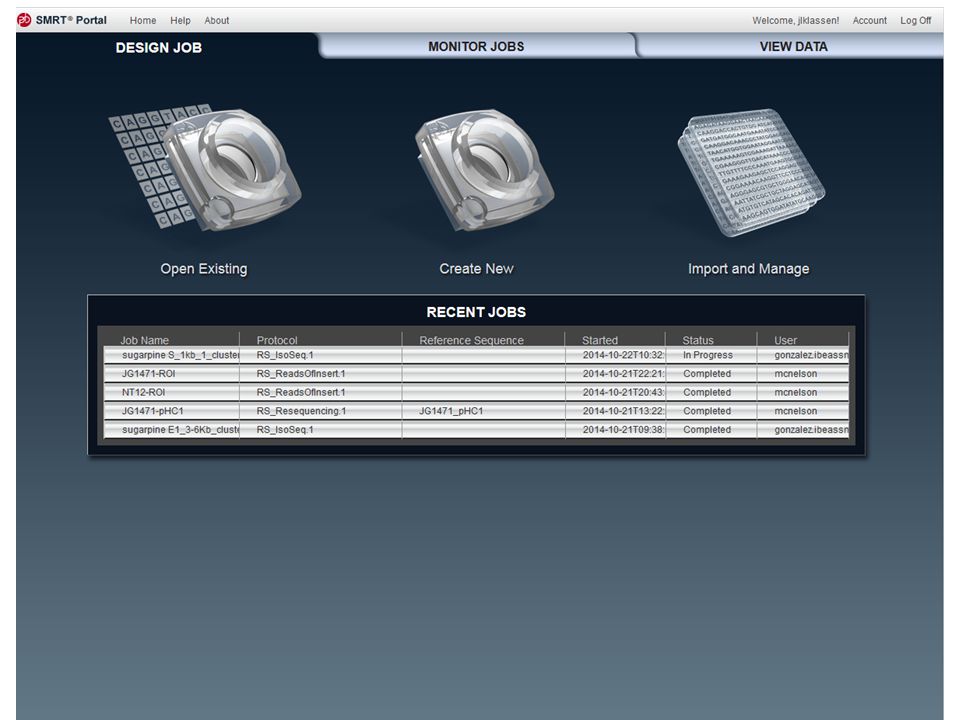Click the 2014-10-21T20:43 started cell
This screenshot has width=960, height=720.
tap(623, 392)
